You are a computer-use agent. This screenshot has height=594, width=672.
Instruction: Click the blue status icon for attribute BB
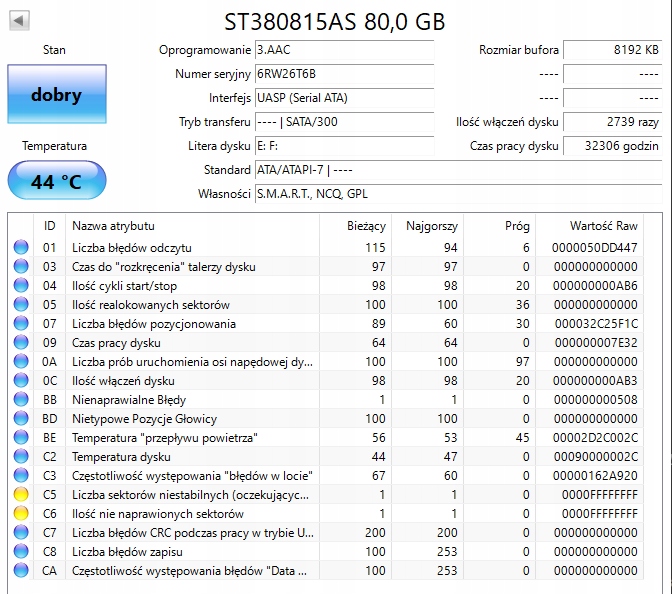[x=20, y=400]
